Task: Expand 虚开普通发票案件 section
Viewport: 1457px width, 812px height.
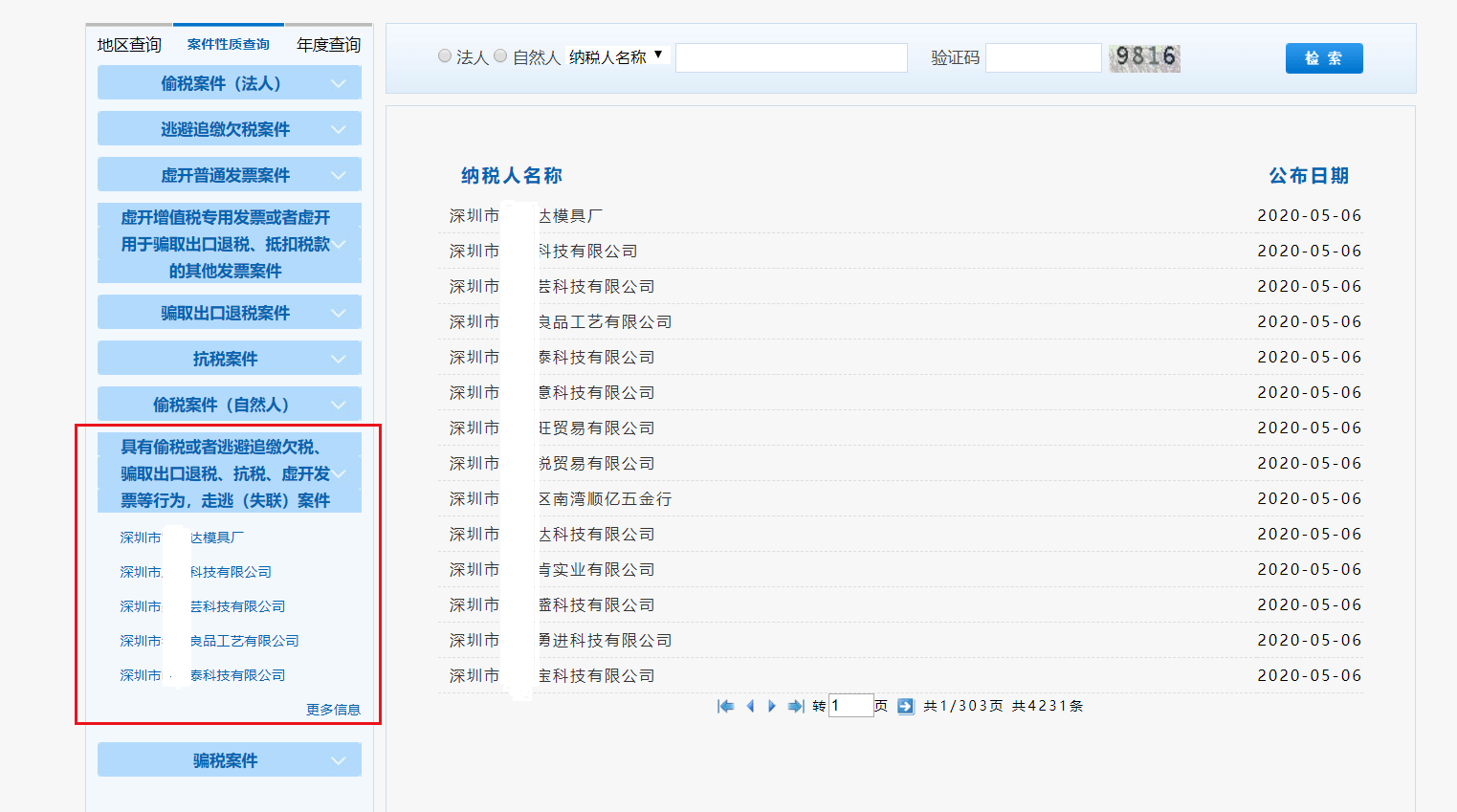Action: coord(230,175)
